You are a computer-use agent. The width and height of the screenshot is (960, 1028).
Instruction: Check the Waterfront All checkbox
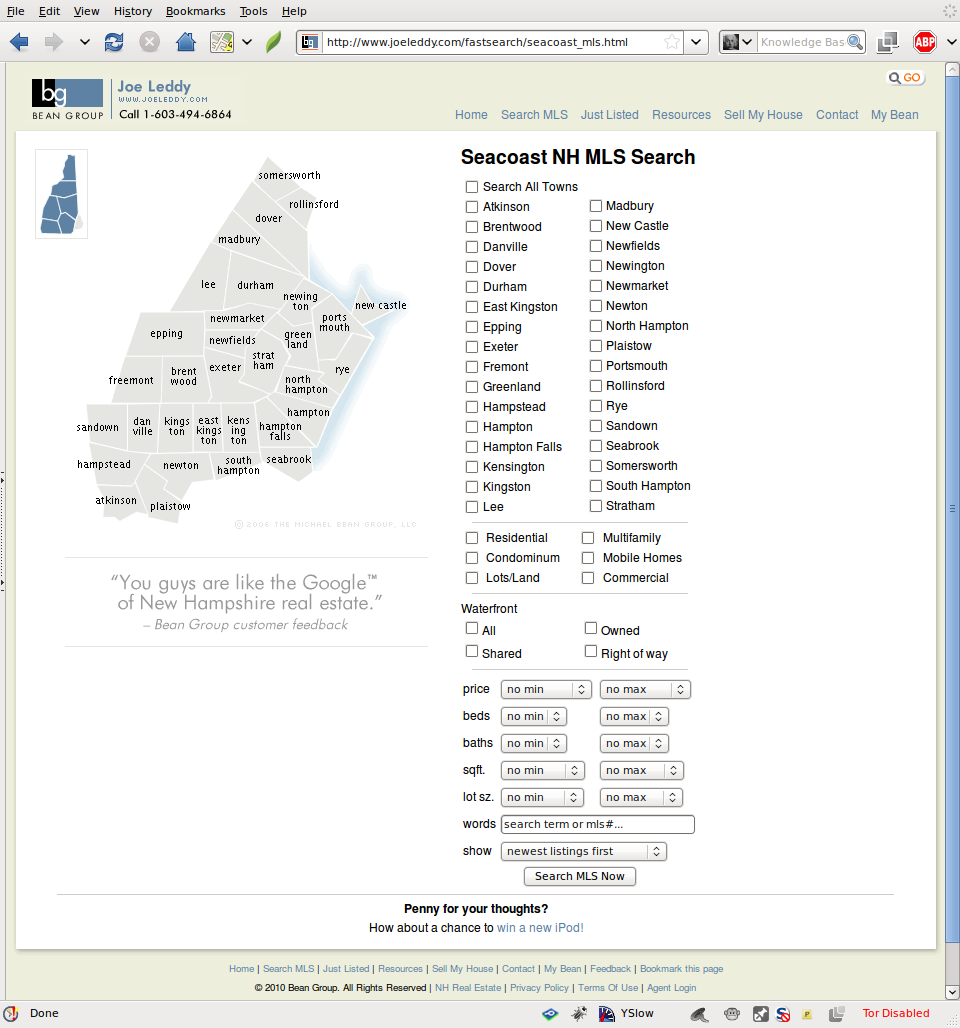[471, 628]
